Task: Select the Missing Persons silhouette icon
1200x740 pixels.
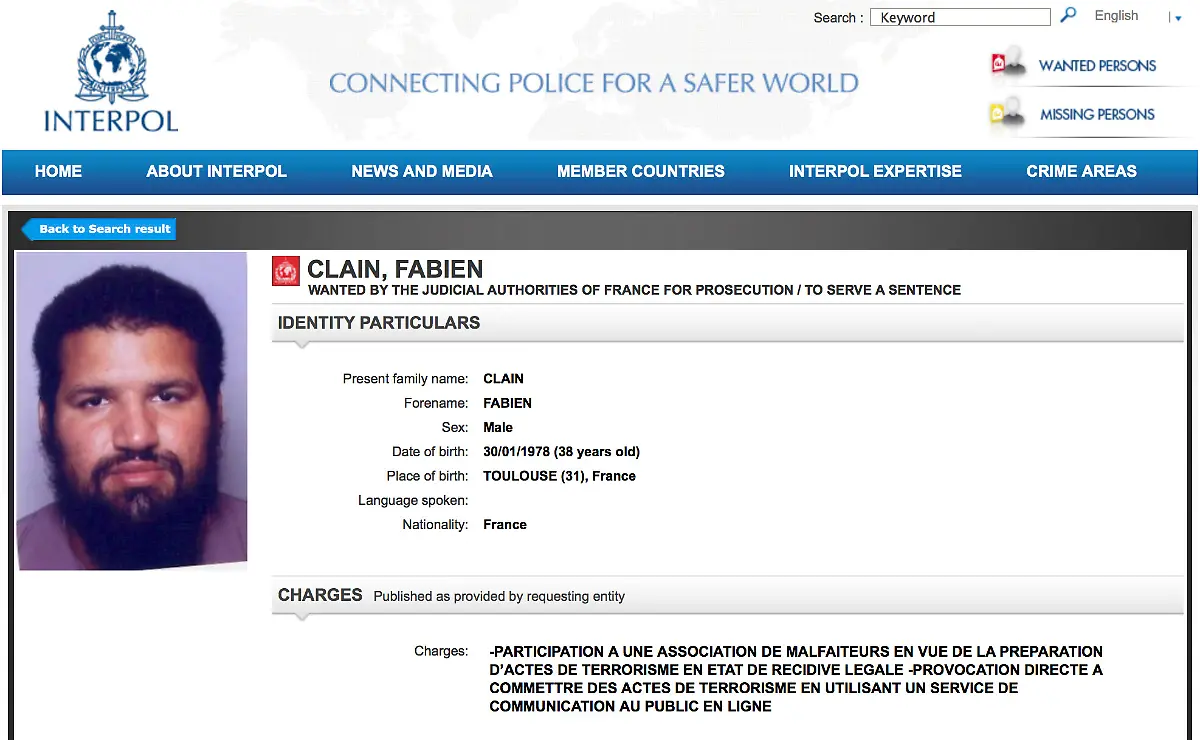Action: tap(1015, 113)
